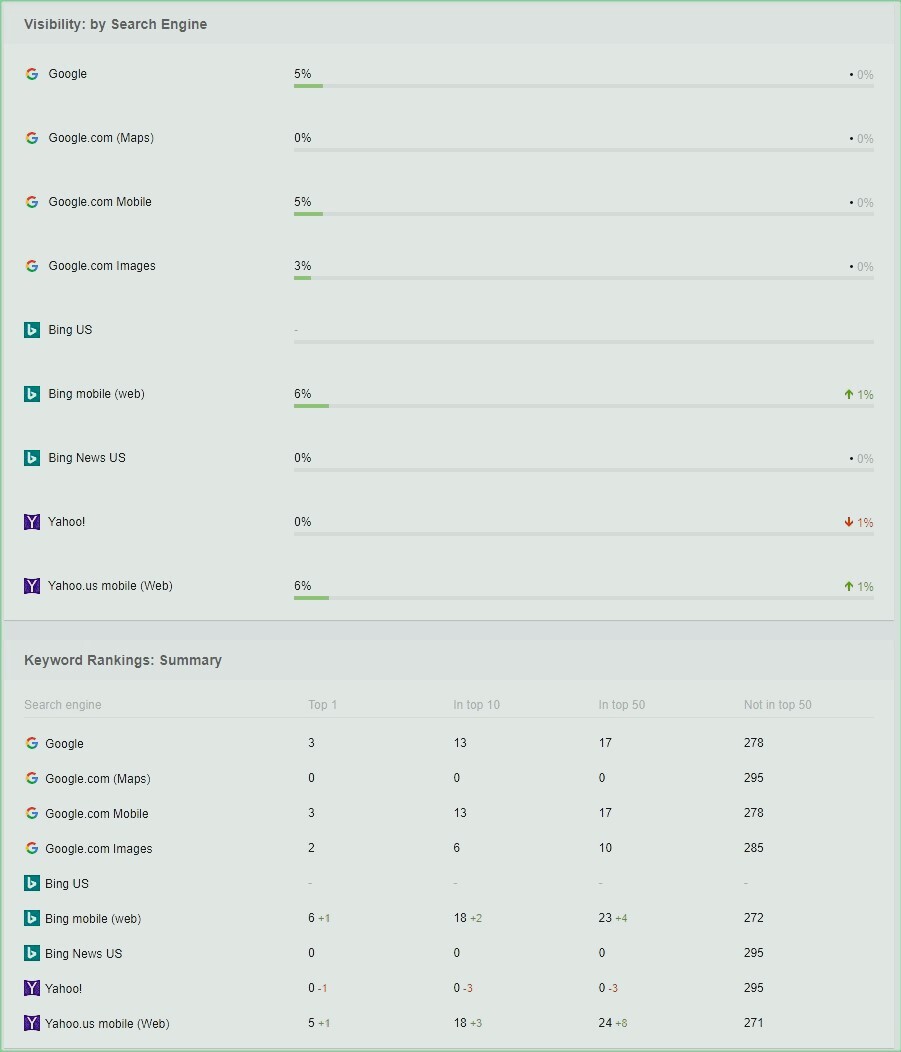The height and width of the screenshot is (1052, 901).
Task: Select the Google.com Images icon under Visibility
Action: point(32,266)
